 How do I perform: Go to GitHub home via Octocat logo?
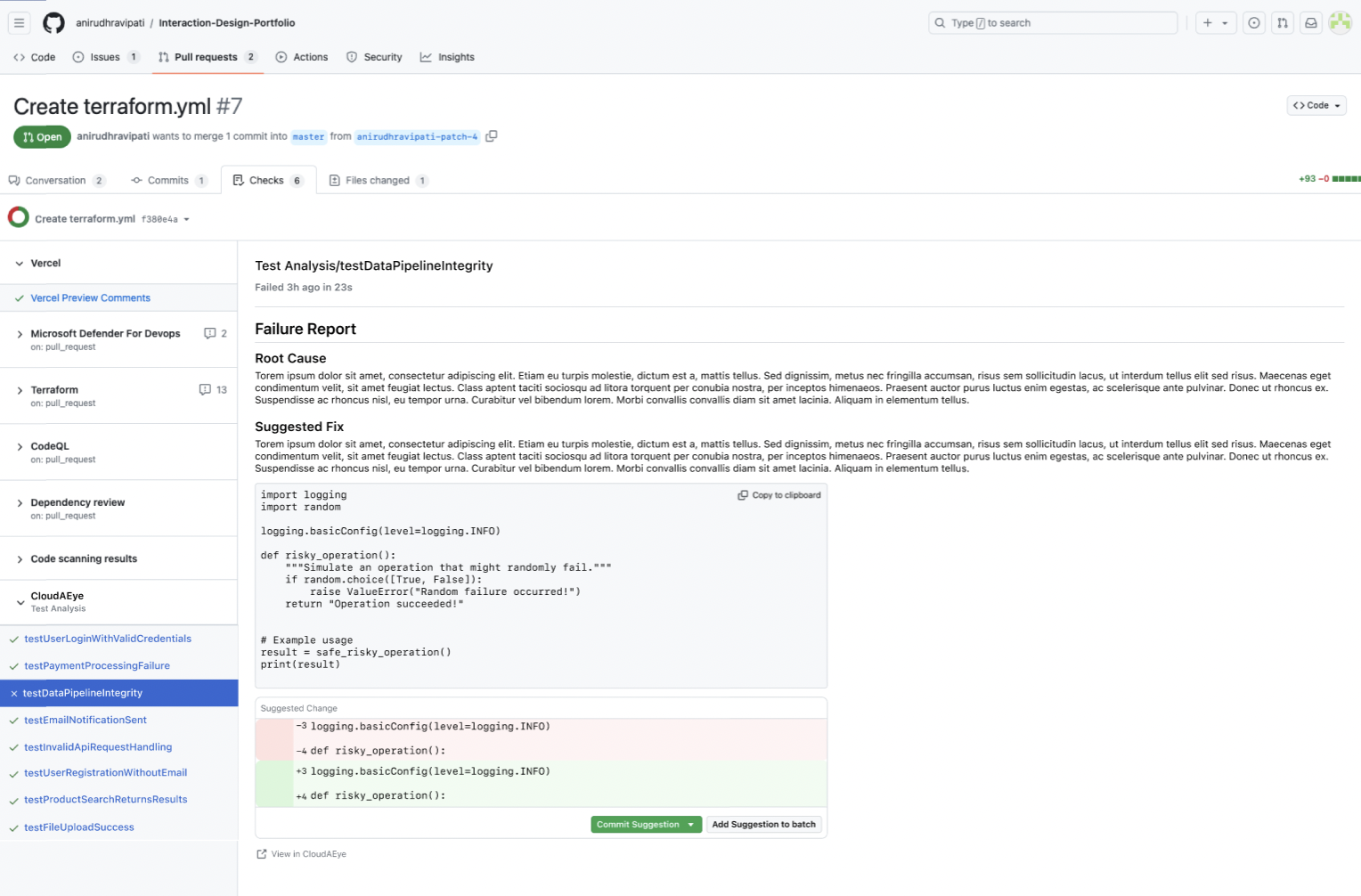coord(53,23)
